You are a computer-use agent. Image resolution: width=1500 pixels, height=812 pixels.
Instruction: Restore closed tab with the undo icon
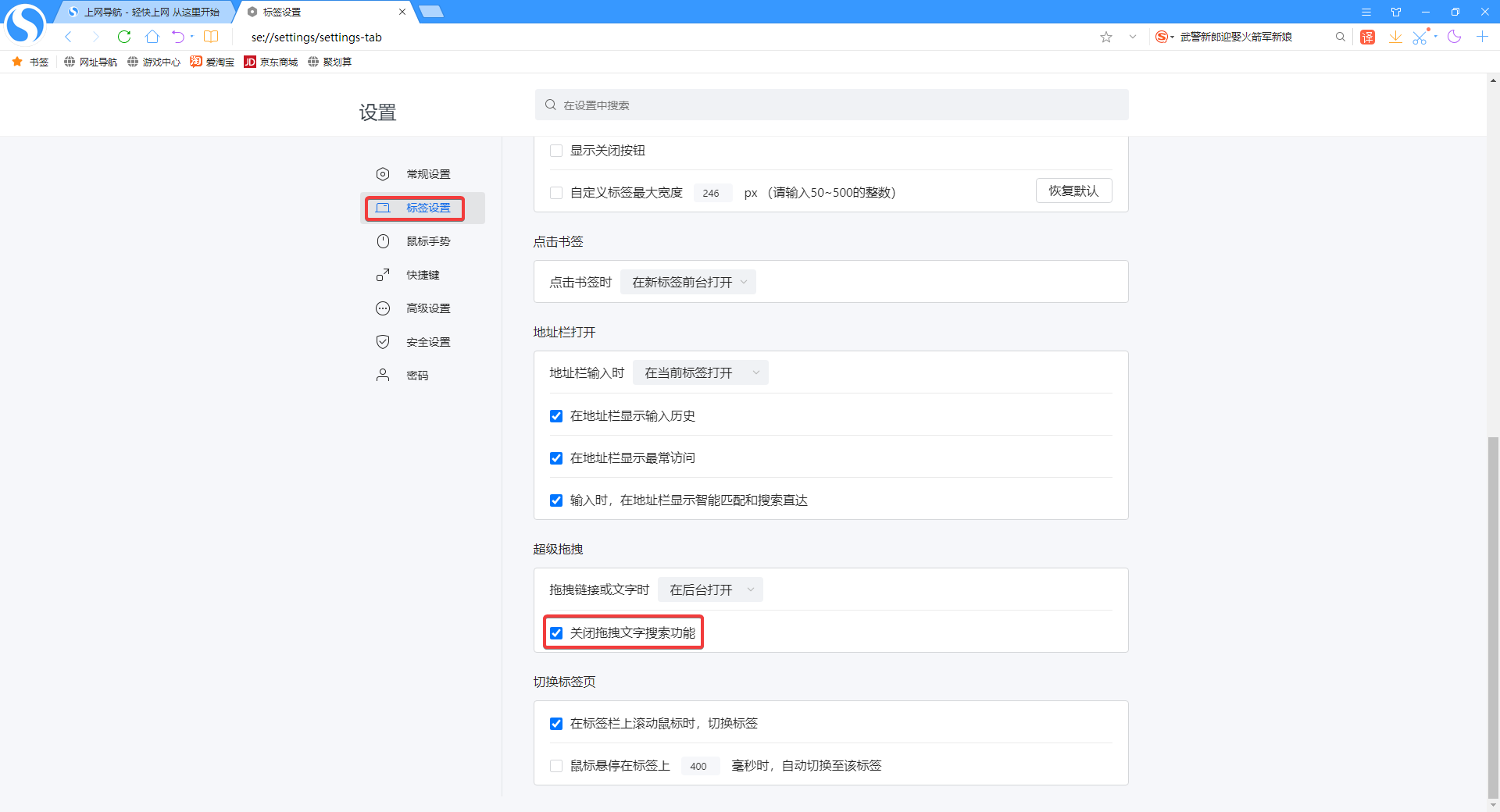[x=178, y=37]
